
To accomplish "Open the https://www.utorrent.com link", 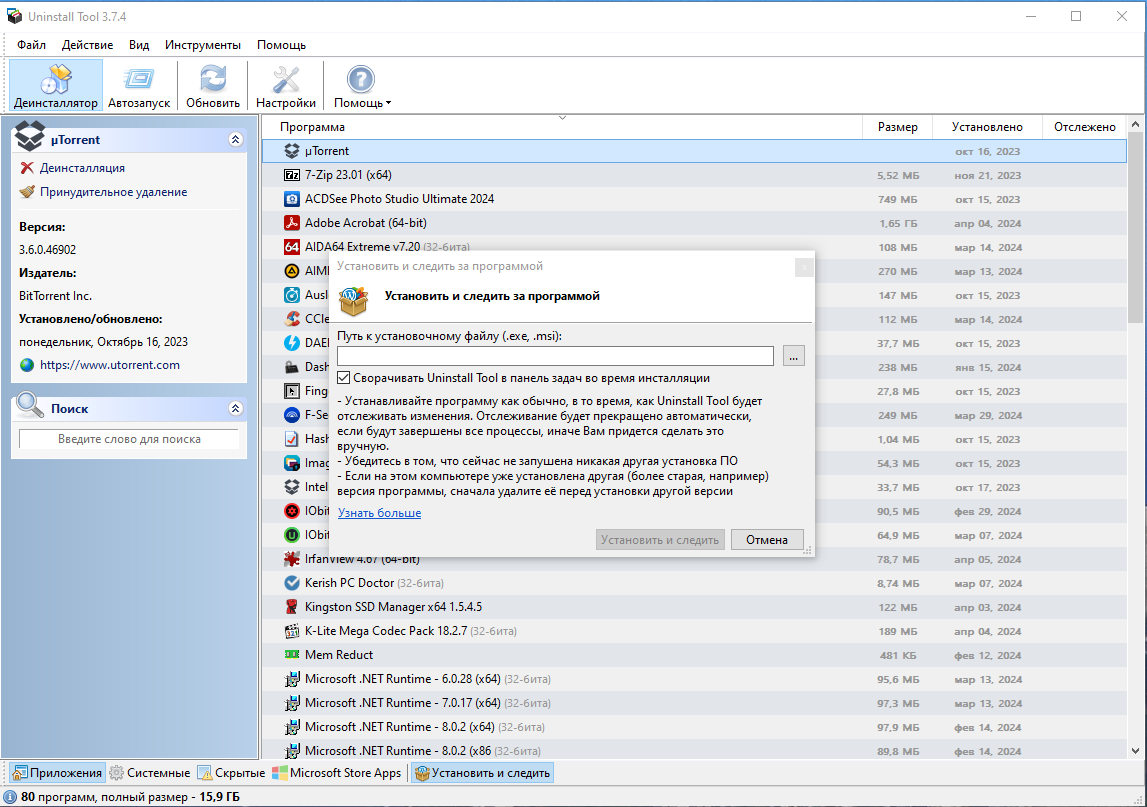I will pos(110,365).
